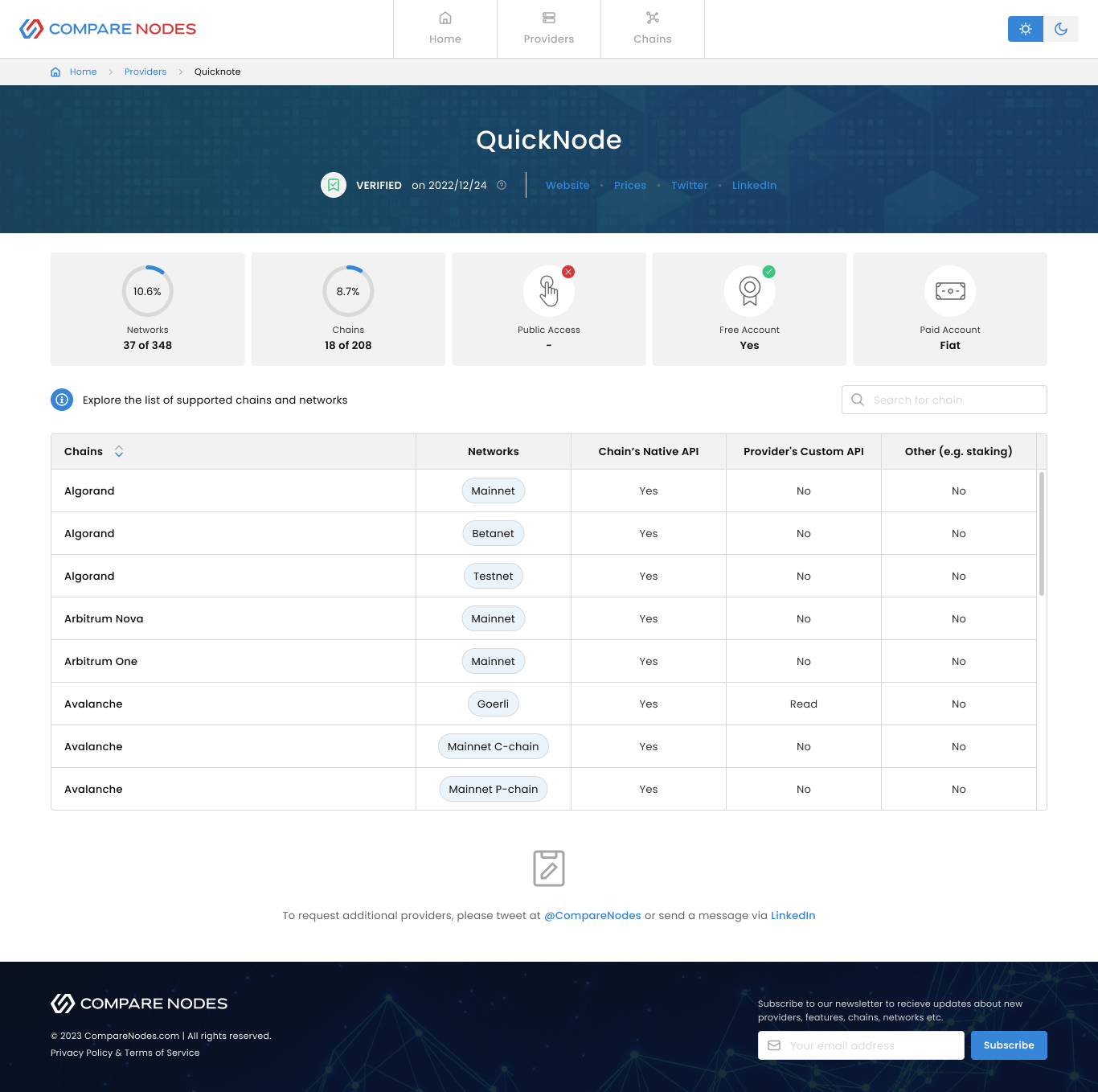This screenshot has width=1098, height=1092.
Task: Click the 10.6% Networks progress ring
Action: pos(148,291)
